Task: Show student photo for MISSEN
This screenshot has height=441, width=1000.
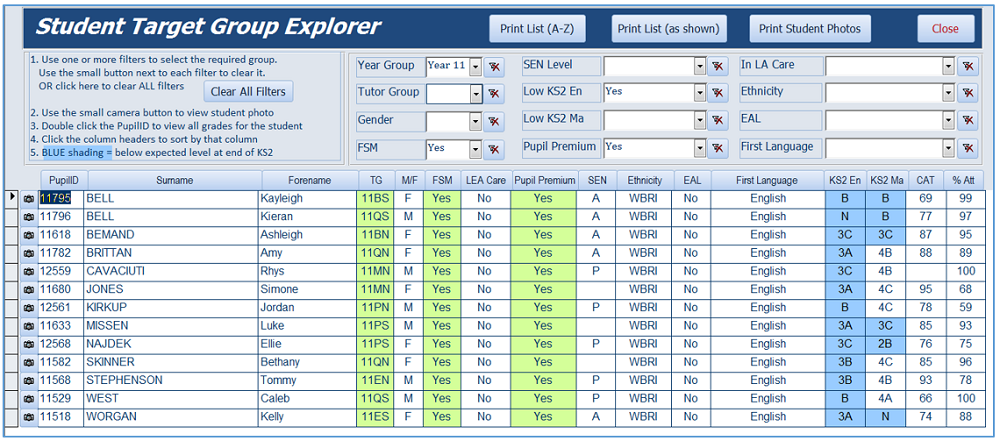Action: click(29, 326)
